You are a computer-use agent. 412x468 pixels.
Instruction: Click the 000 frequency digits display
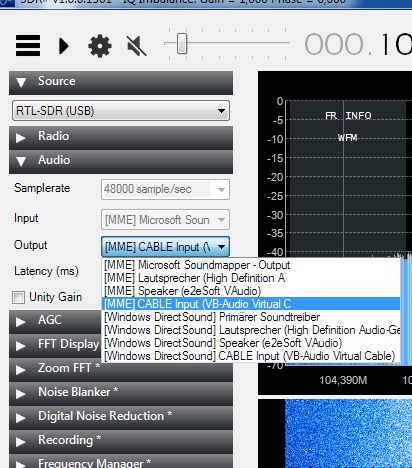coord(334,44)
